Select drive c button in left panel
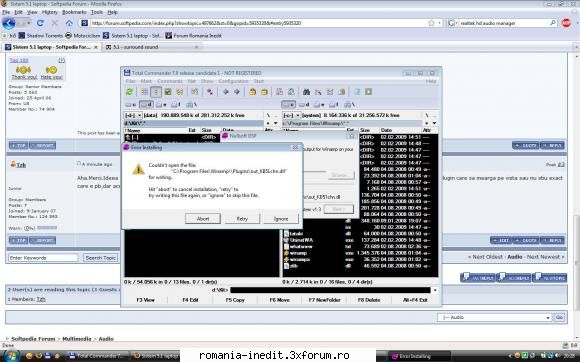This screenshot has width=580, height=362. 131,105
